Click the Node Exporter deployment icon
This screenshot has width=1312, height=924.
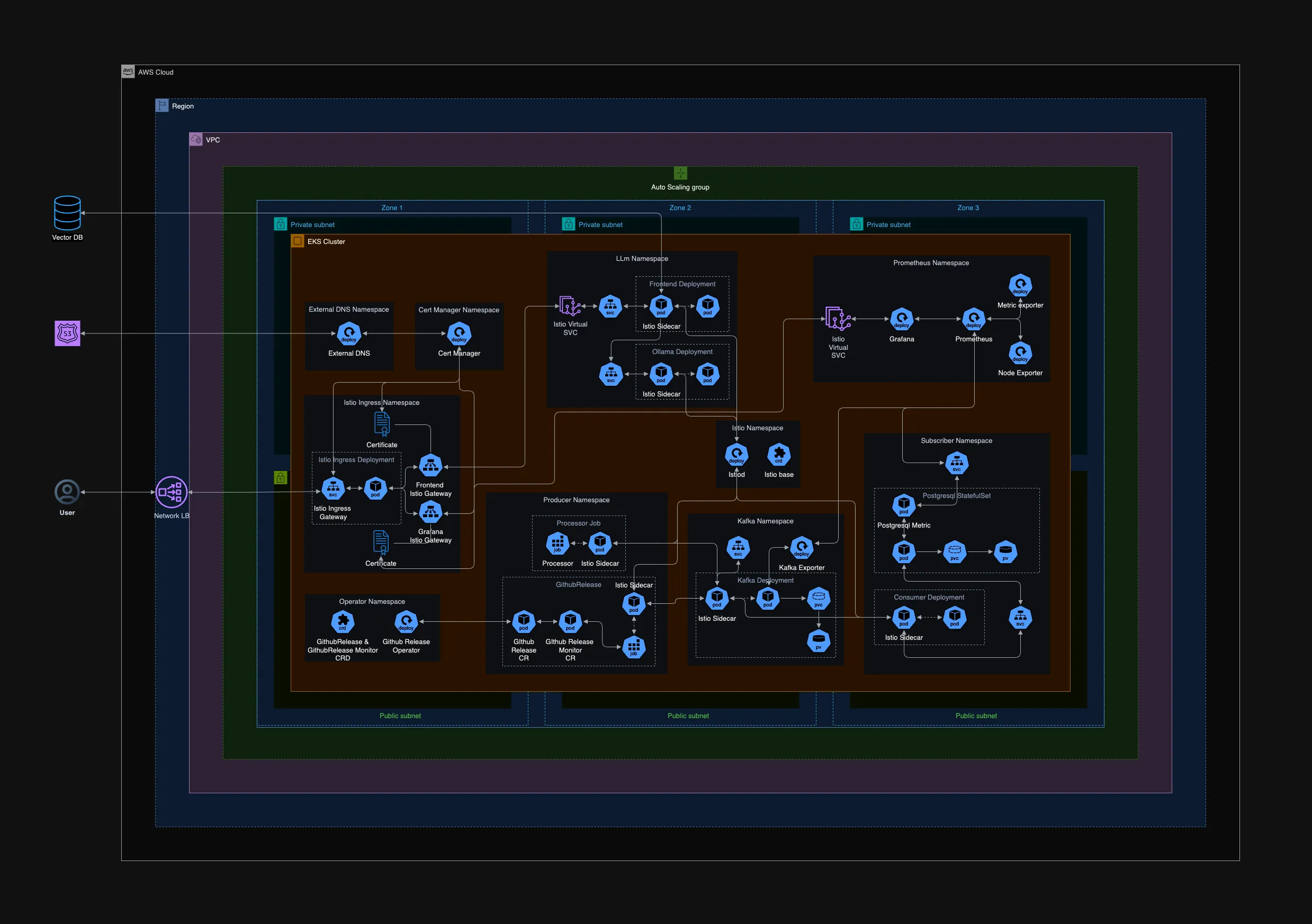pyautogui.click(x=1021, y=353)
